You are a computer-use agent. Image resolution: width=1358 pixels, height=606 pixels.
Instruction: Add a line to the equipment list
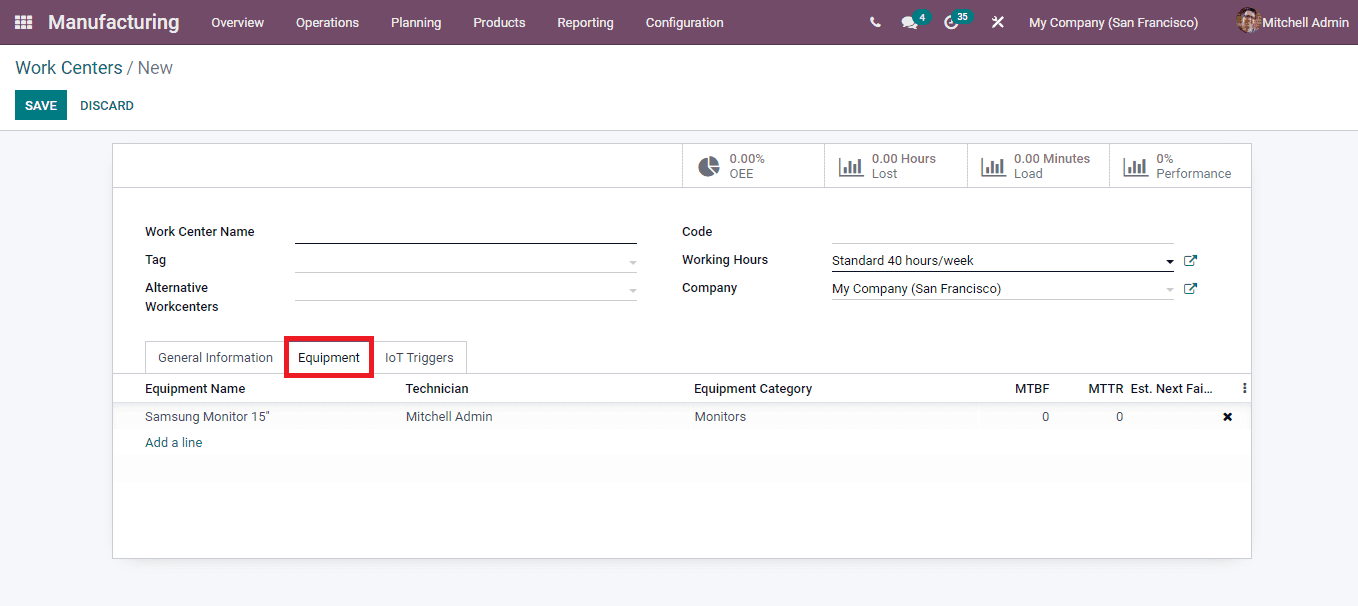pyautogui.click(x=173, y=442)
